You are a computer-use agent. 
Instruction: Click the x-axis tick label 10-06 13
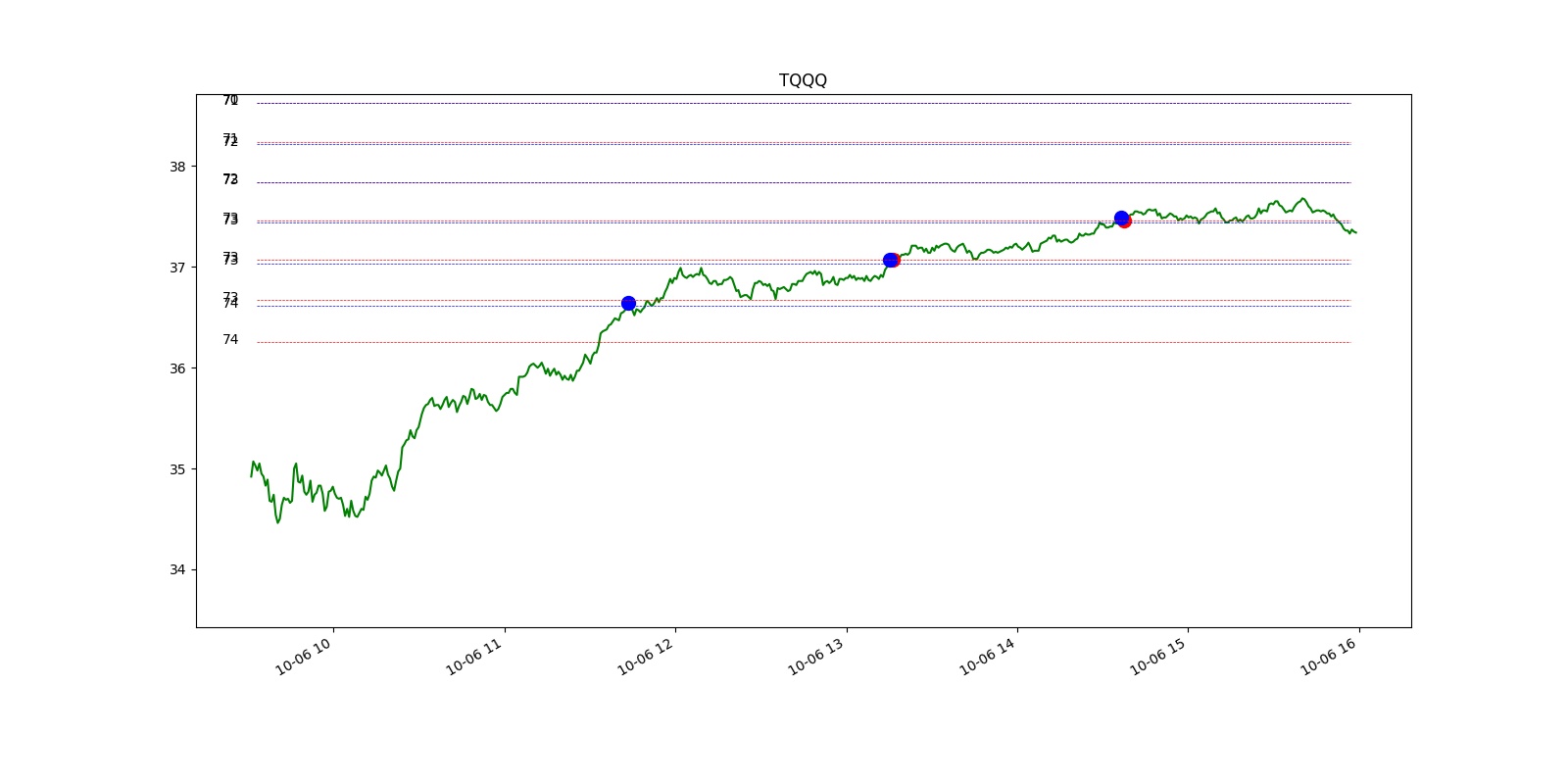point(817,656)
